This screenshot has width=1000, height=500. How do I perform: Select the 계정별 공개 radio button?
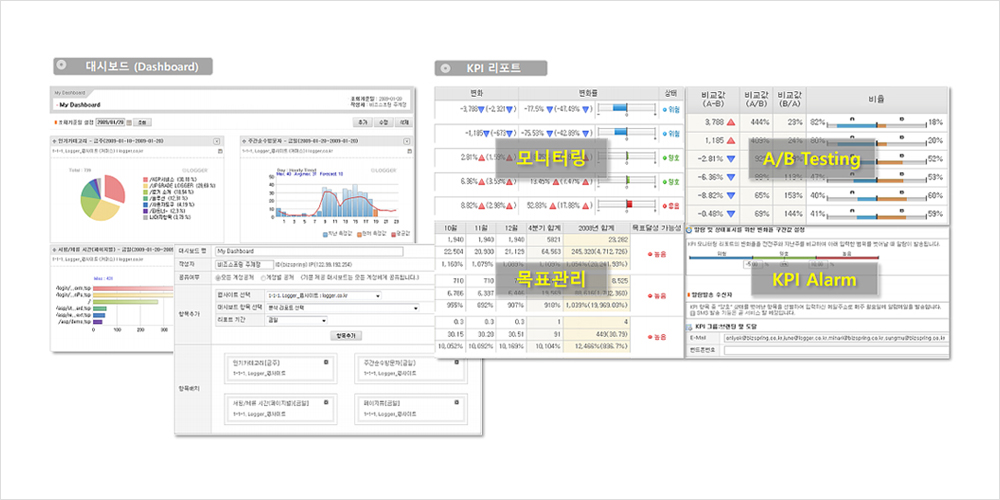pos(262,277)
